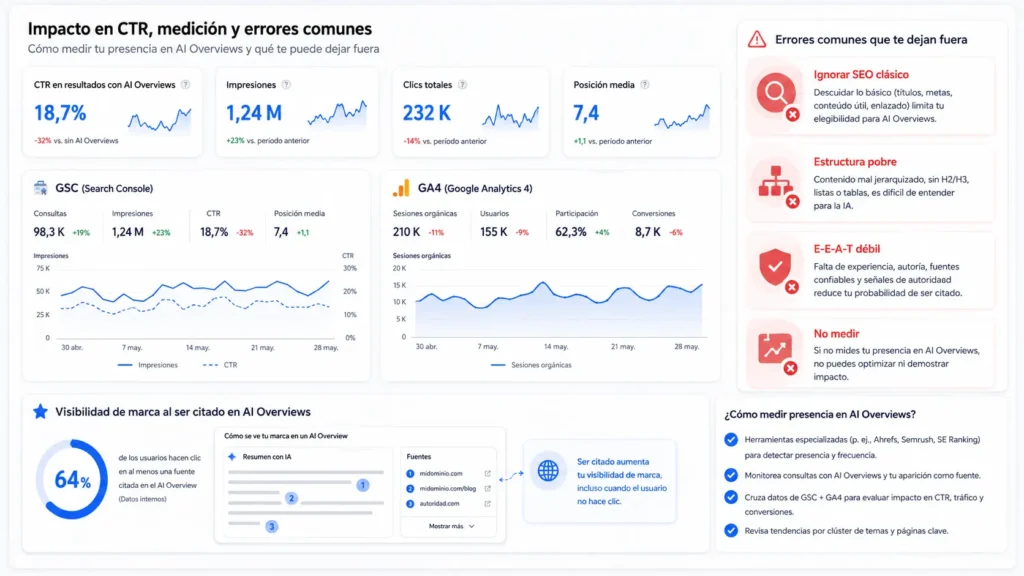Toggle the Revisa tendencias por clúster checkmark
This screenshot has height=576, width=1024.
pos(731,530)
